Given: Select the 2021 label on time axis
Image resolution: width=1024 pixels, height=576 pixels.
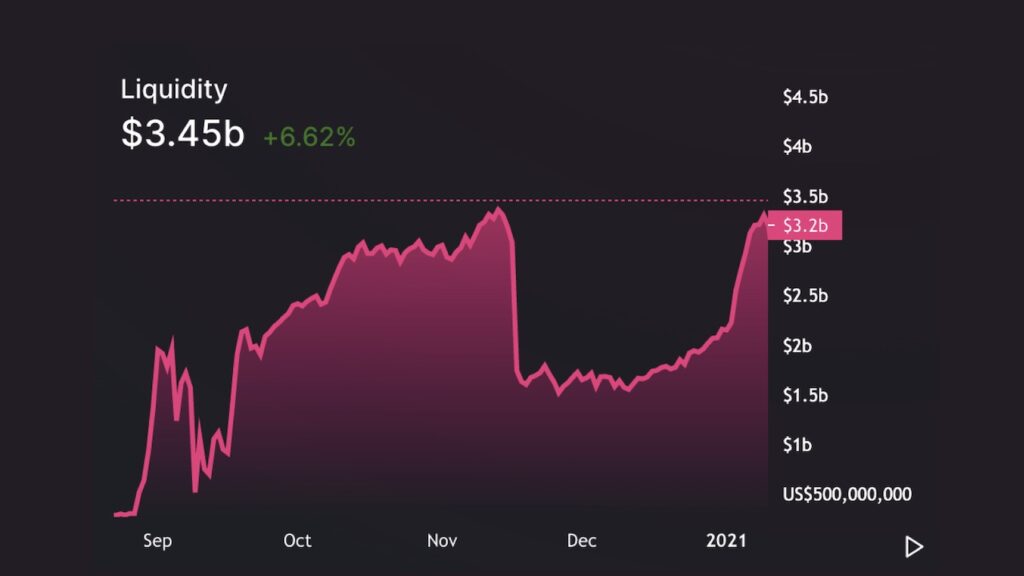Looking at the screenshot, I should (x=726, y=541).
